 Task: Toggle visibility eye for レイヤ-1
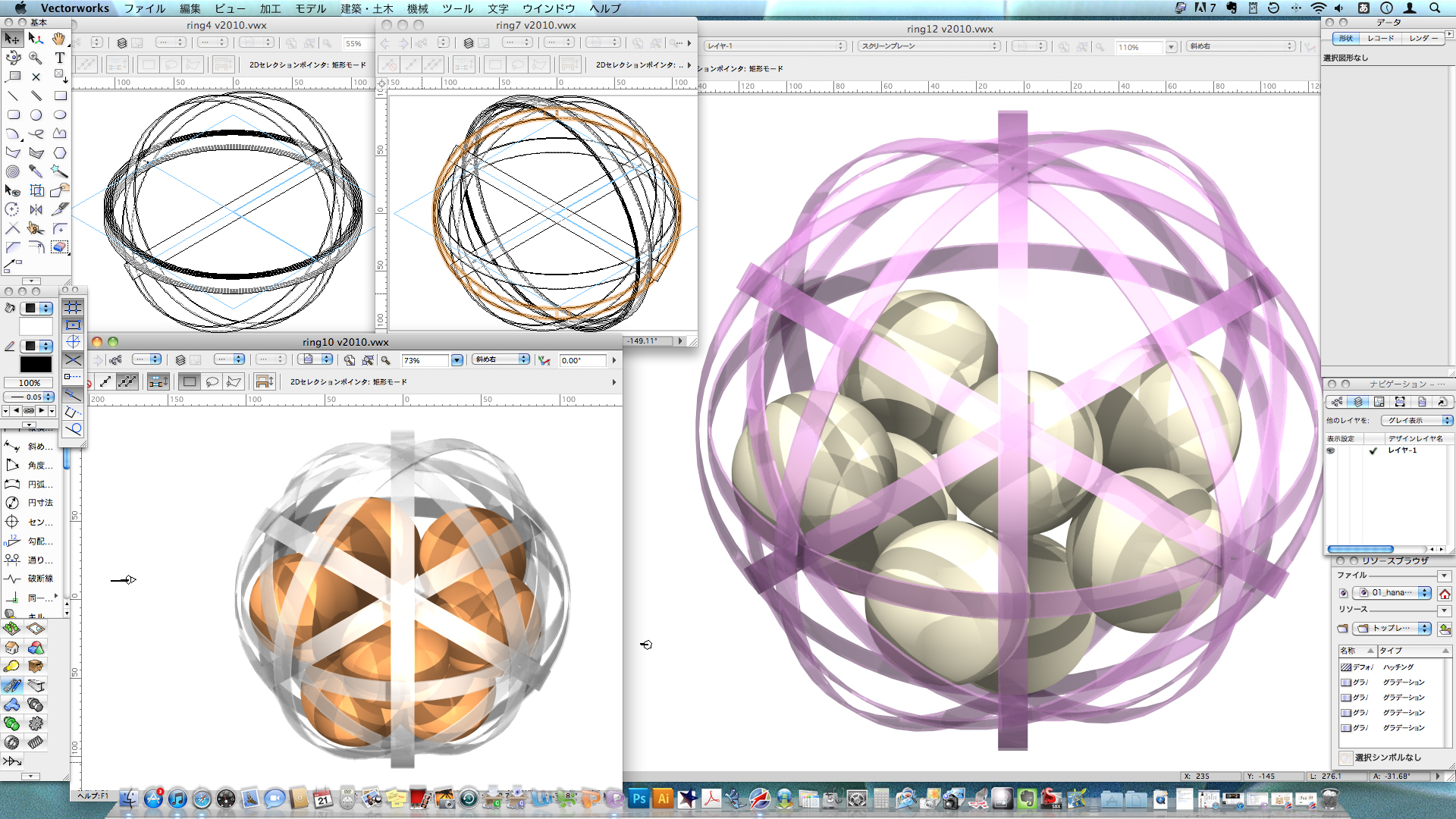click(x=1331, y=450)
